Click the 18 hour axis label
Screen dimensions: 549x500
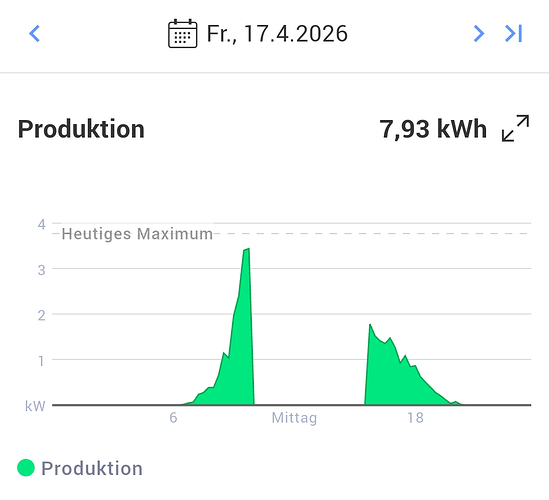(x=415, y=418)
